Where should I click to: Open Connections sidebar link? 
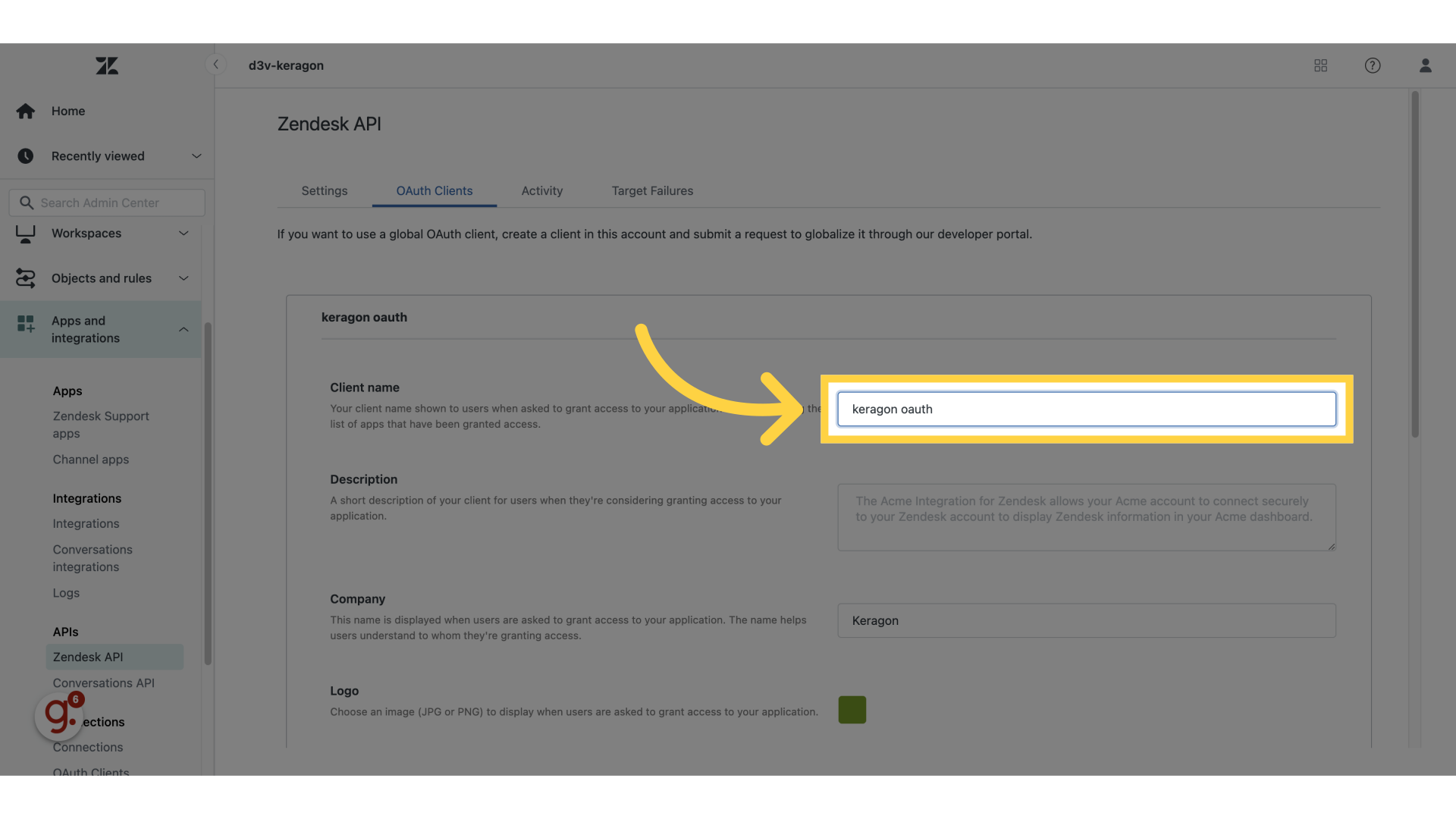pos(88,748)
